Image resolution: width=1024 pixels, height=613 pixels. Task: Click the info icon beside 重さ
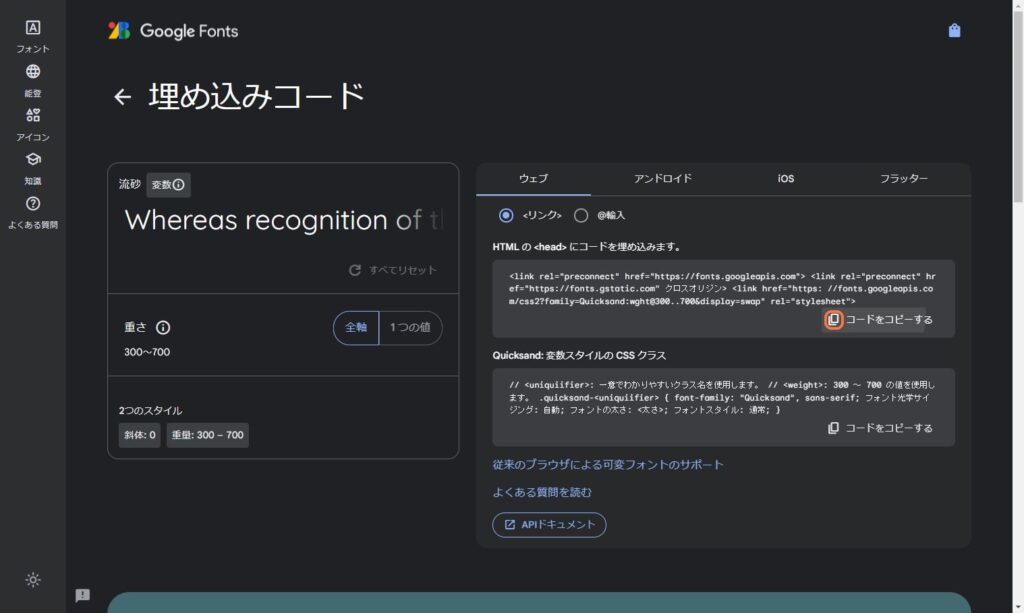(x=163, y=328)
